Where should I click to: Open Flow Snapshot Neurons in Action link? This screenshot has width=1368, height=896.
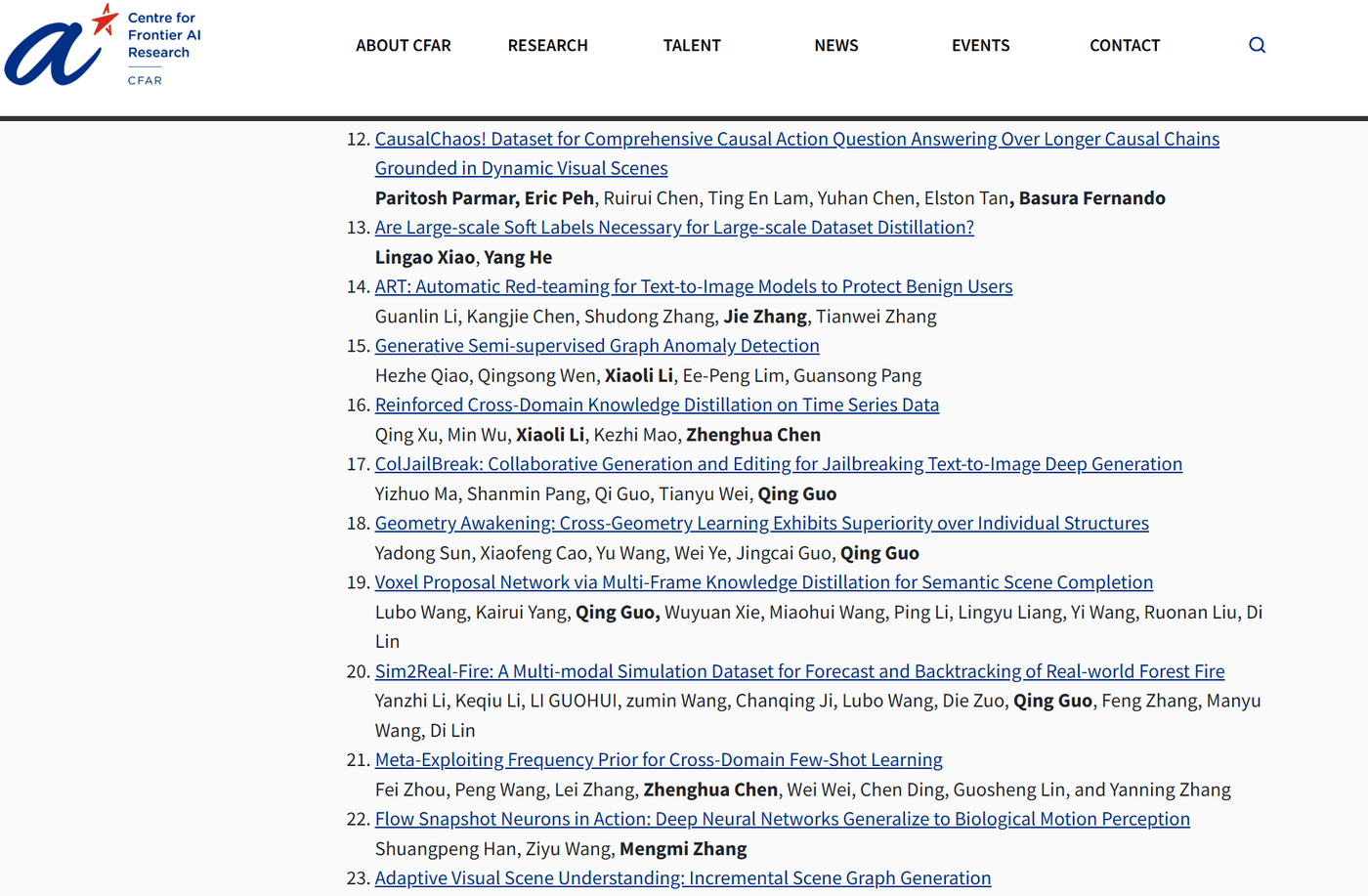[783, 819]
